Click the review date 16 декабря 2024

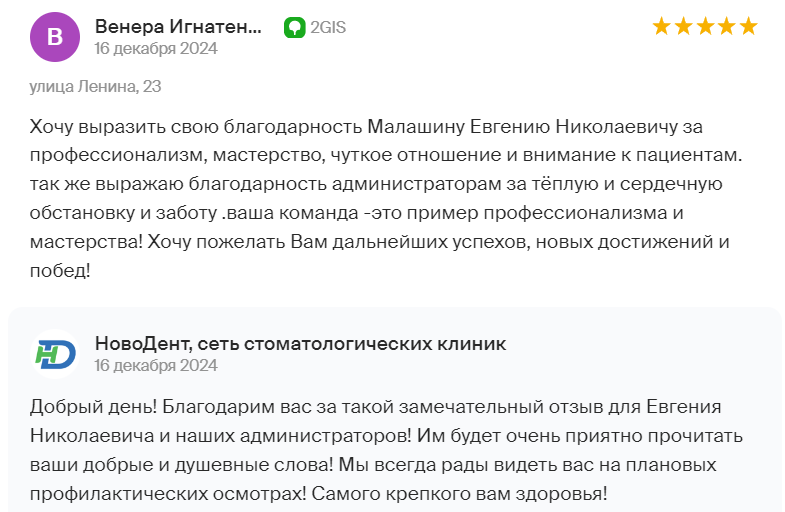coord(156,49)
